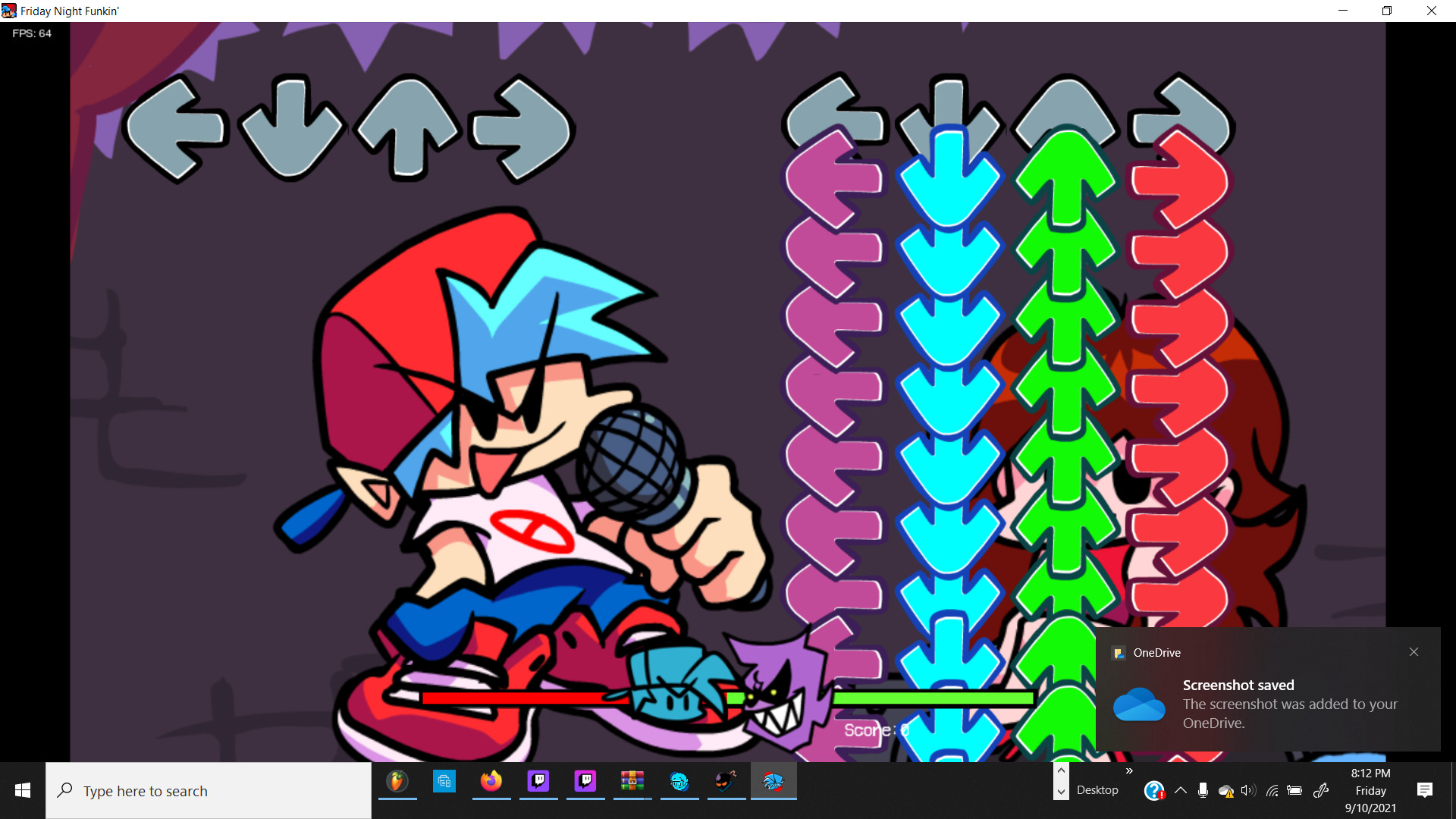The image size is (1456, 819).
Task: Open FL Studio from the taskbar
Action: click(397, 781)
